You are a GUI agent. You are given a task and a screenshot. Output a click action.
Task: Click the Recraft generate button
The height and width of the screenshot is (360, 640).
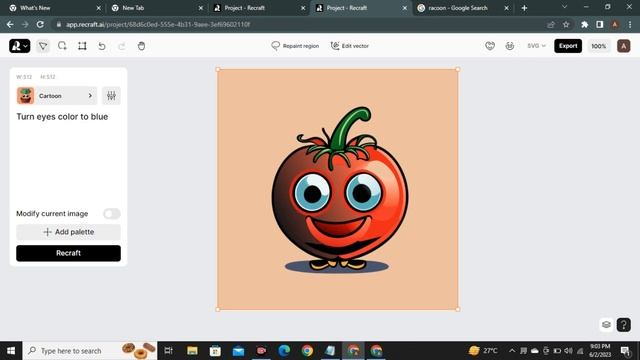click(x=68, y=253)
